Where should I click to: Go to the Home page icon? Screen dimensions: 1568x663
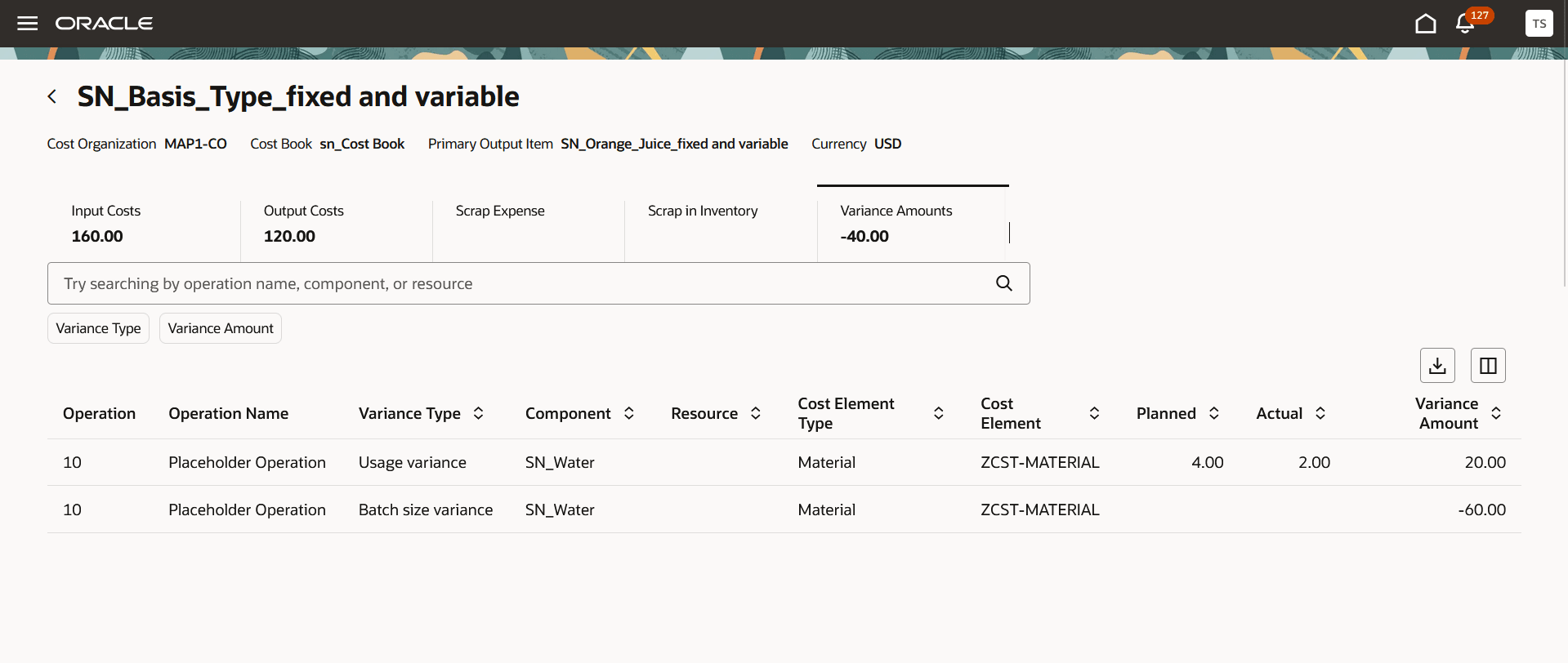[1425, 24]
